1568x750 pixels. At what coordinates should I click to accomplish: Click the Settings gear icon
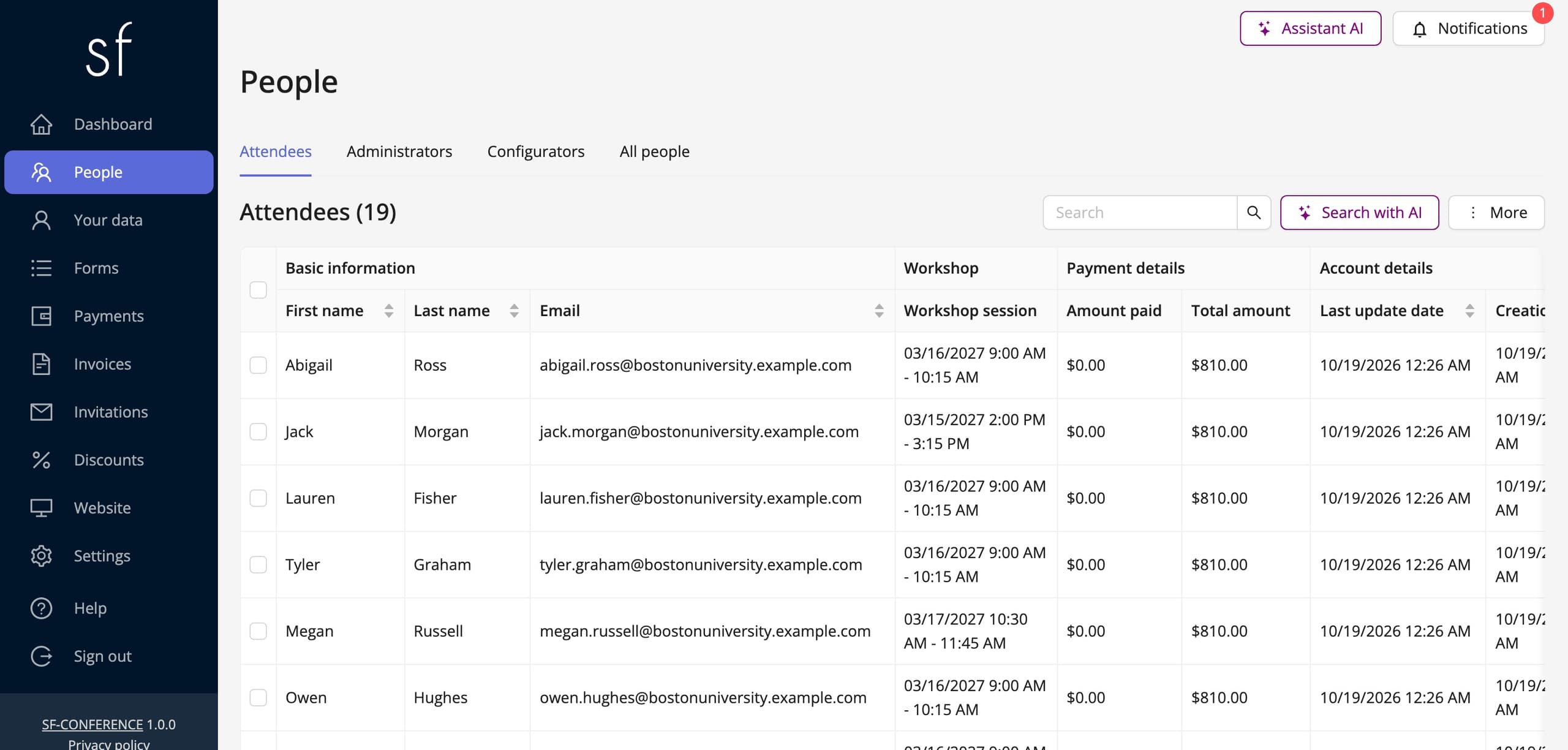tap(41, 556)
